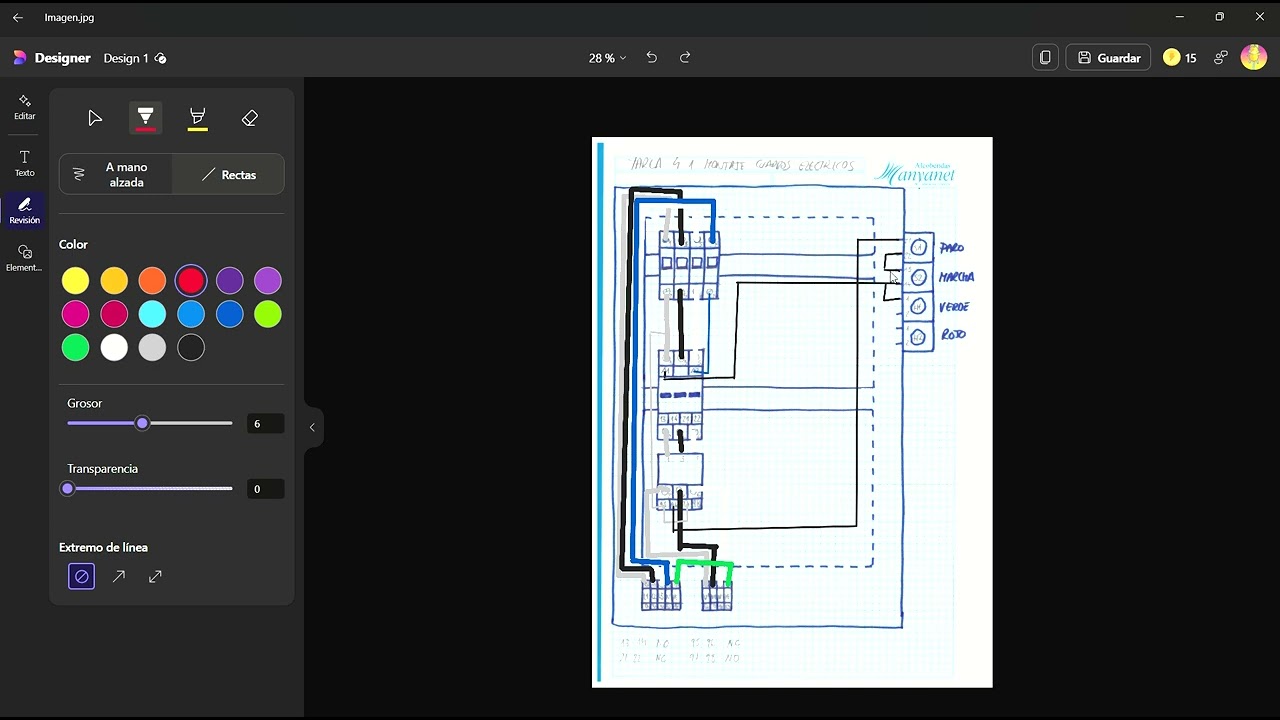Viewport: 1280px width, 720px height.
Task: Rename the Design 1 title
Action: pyautogui.click(x=126, y=58)
